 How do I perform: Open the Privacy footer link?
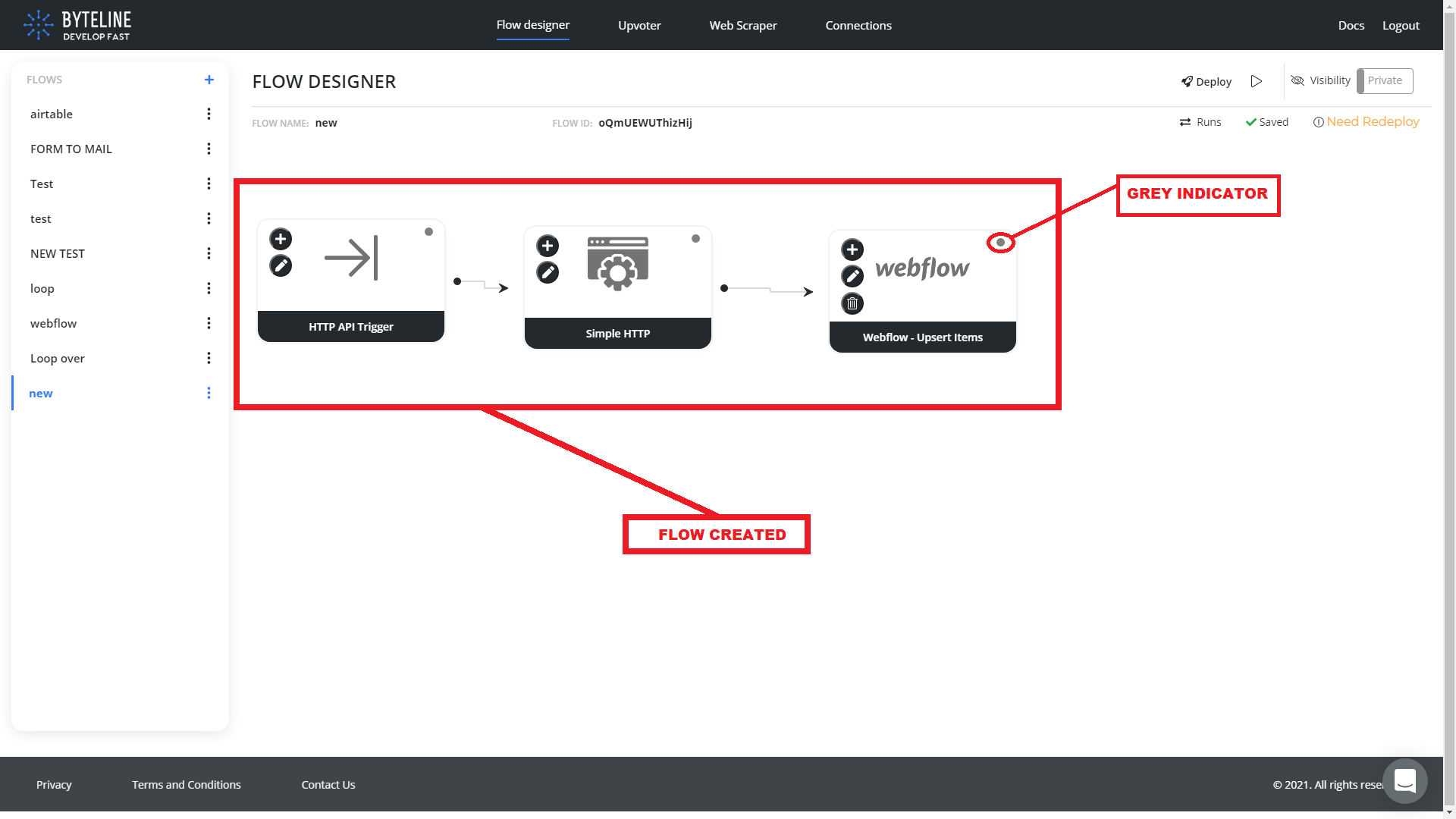[x=54, y=784]
